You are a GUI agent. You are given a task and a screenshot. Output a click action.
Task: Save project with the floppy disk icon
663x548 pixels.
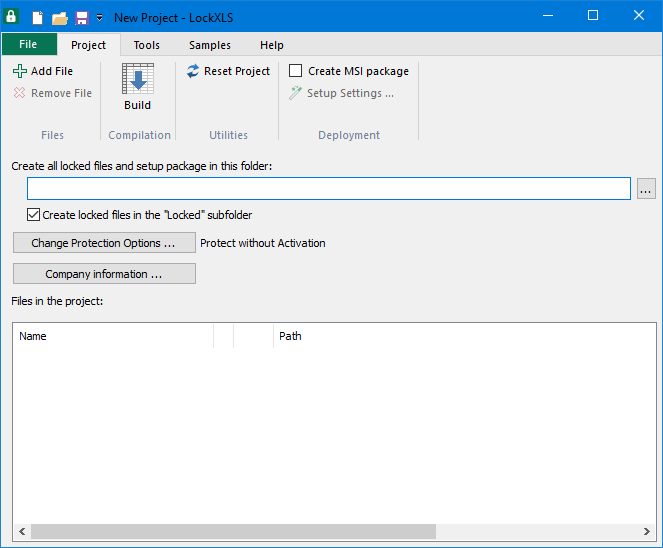click(82, 18)
